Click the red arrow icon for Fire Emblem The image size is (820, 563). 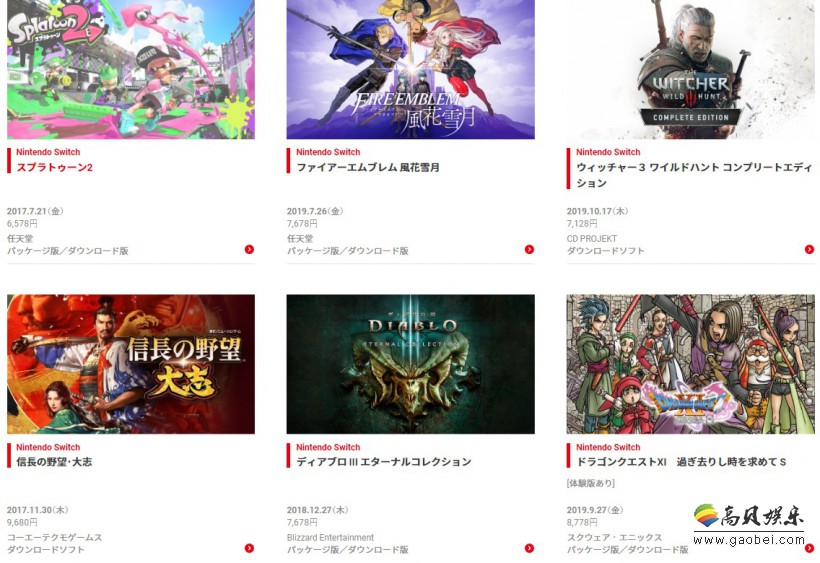[x=529, y=249]
